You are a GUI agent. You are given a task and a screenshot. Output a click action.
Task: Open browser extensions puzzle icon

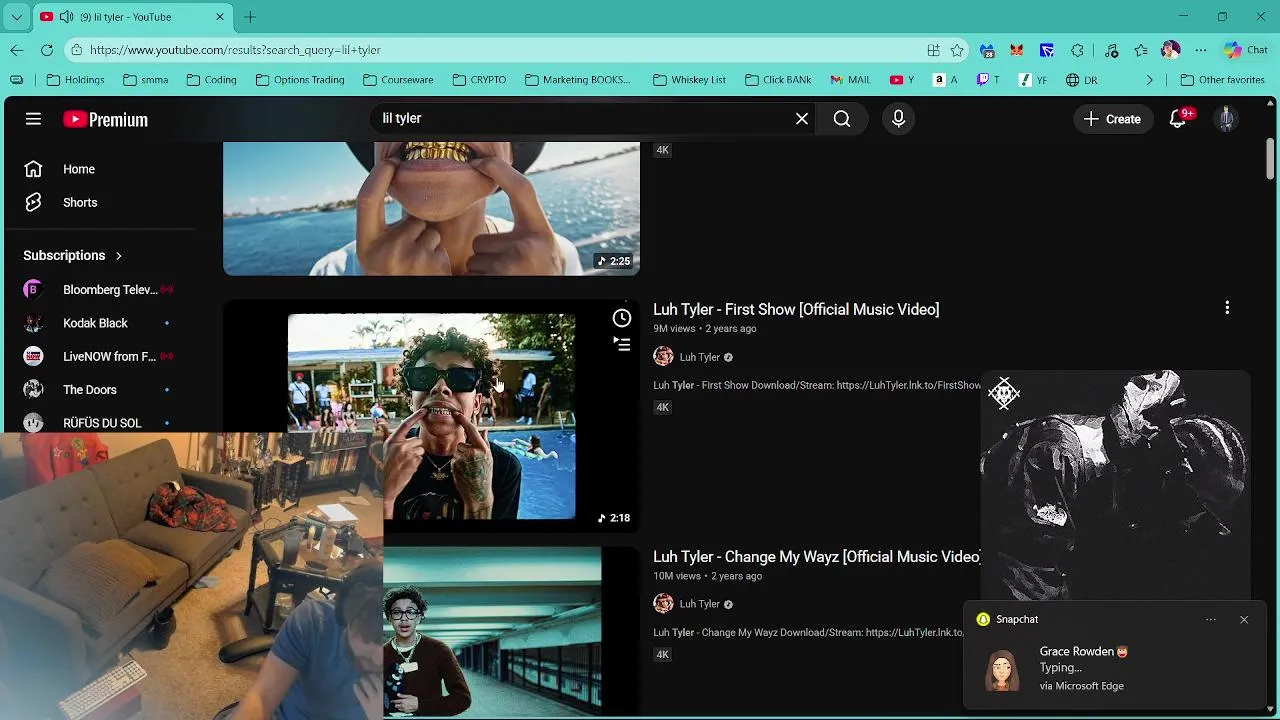(1077, 50)
